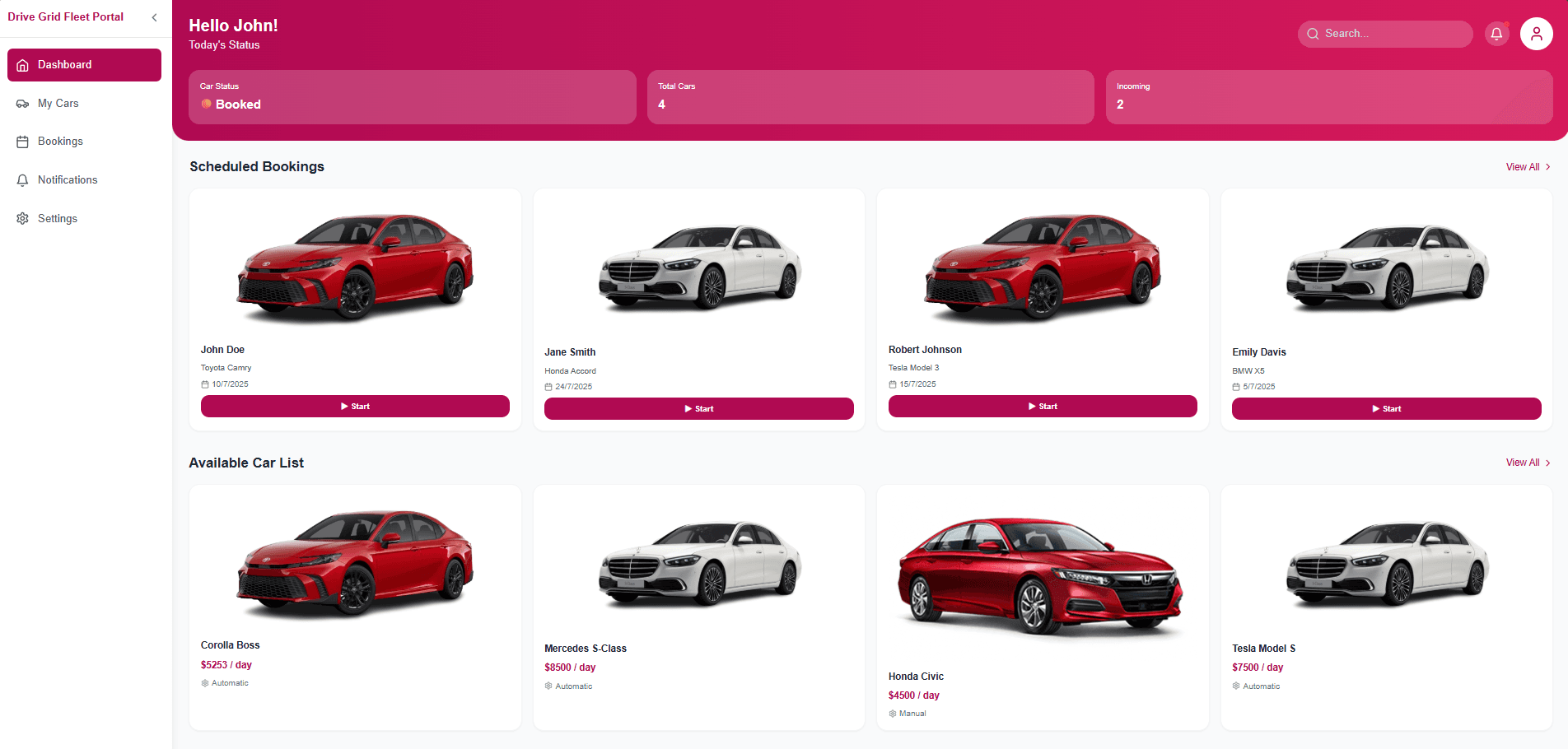The width and height of the screenshot is (1568, 749).
Task: Open the header notification bell
Action: click(1496, 34)
